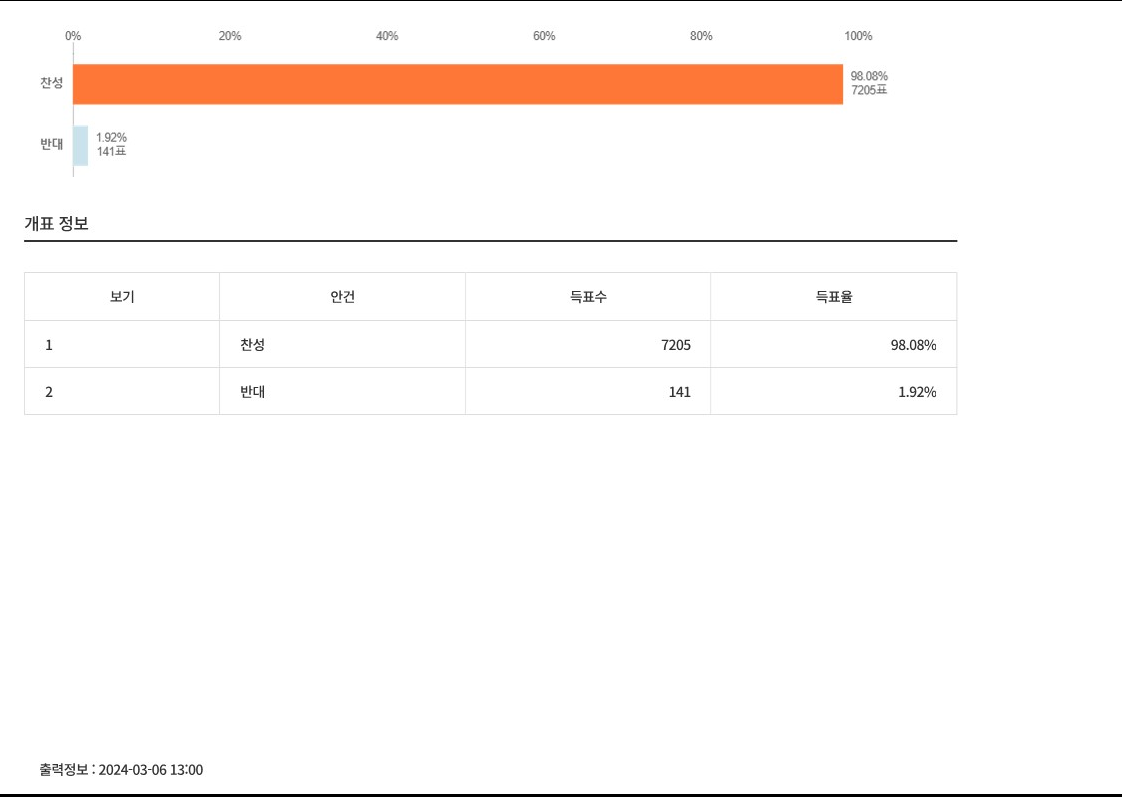Screen dimensions: 1122x797
Task: Click the 0% axis tick label
Action: pyautogui.click(x=73, y=36)
